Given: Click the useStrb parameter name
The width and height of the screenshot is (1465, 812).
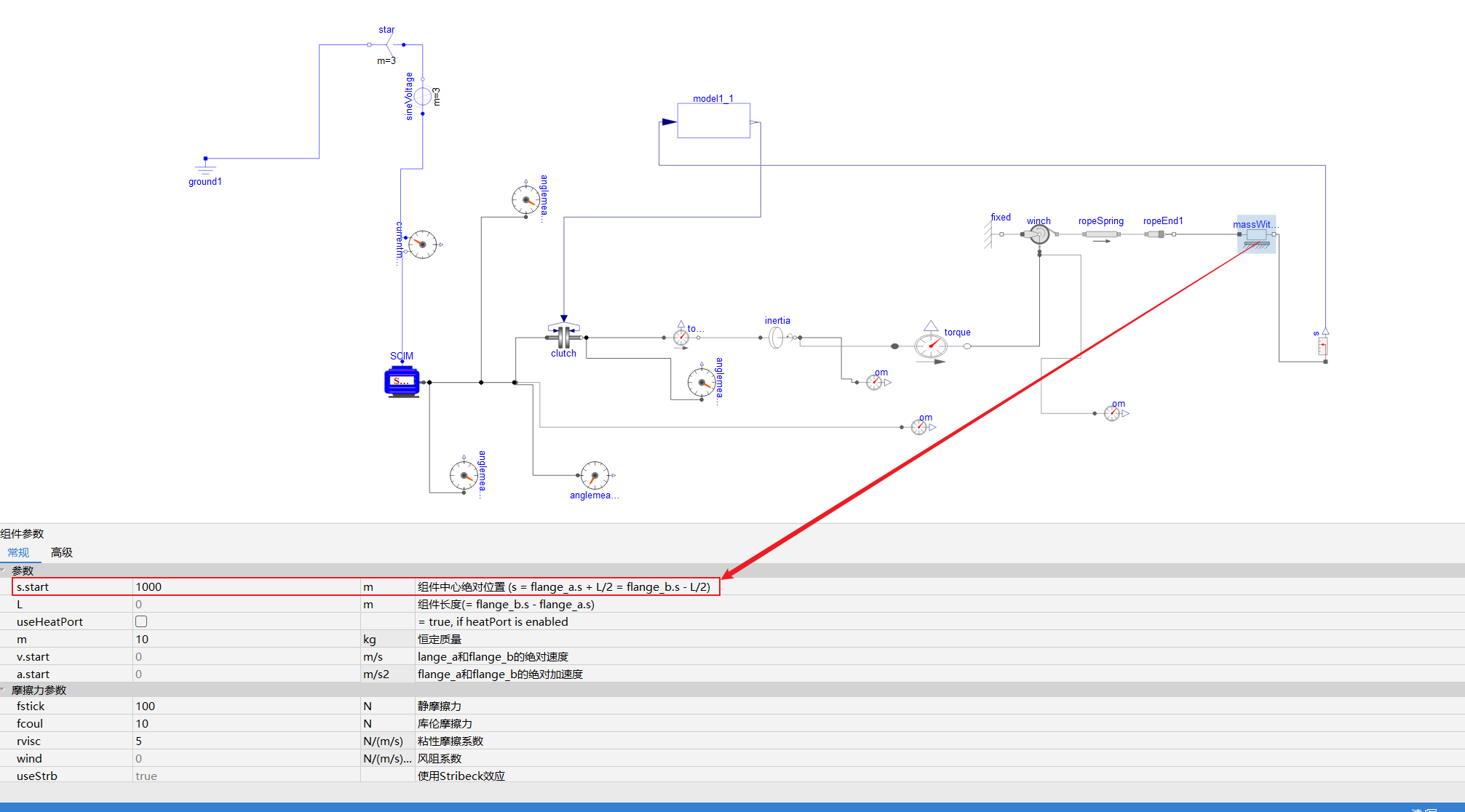Looking at the screenshot, I should 36,776.
